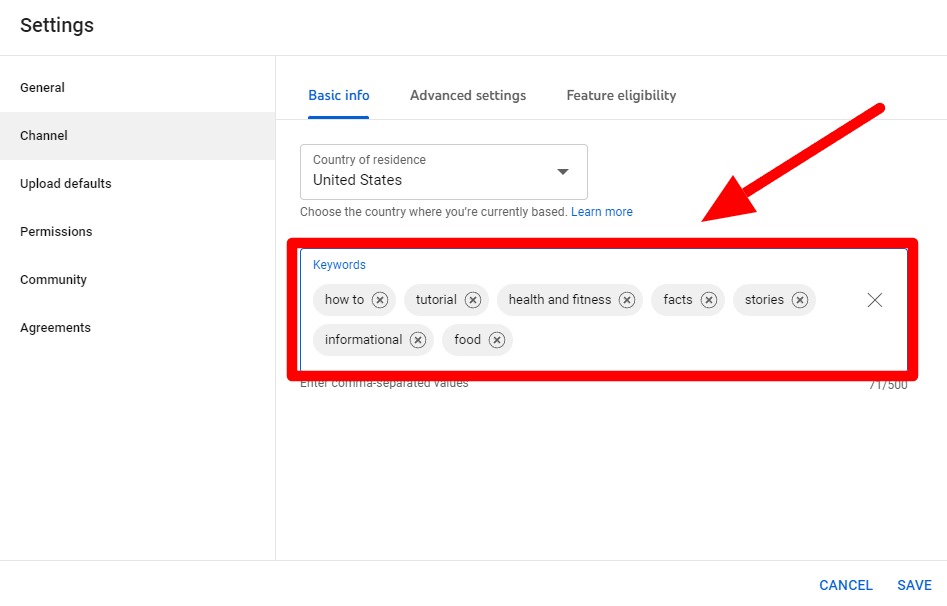Clear all keywords with the X icon
This screenshot has width=947, height=606.
point(875,300)
